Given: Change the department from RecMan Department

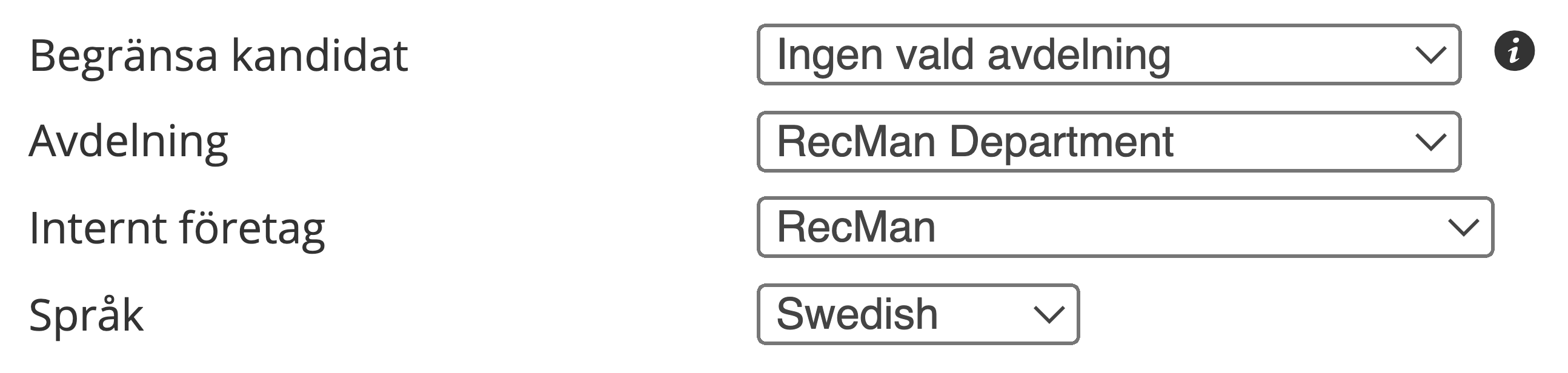Looking at the screenshot, I should tap(1108, 142).
